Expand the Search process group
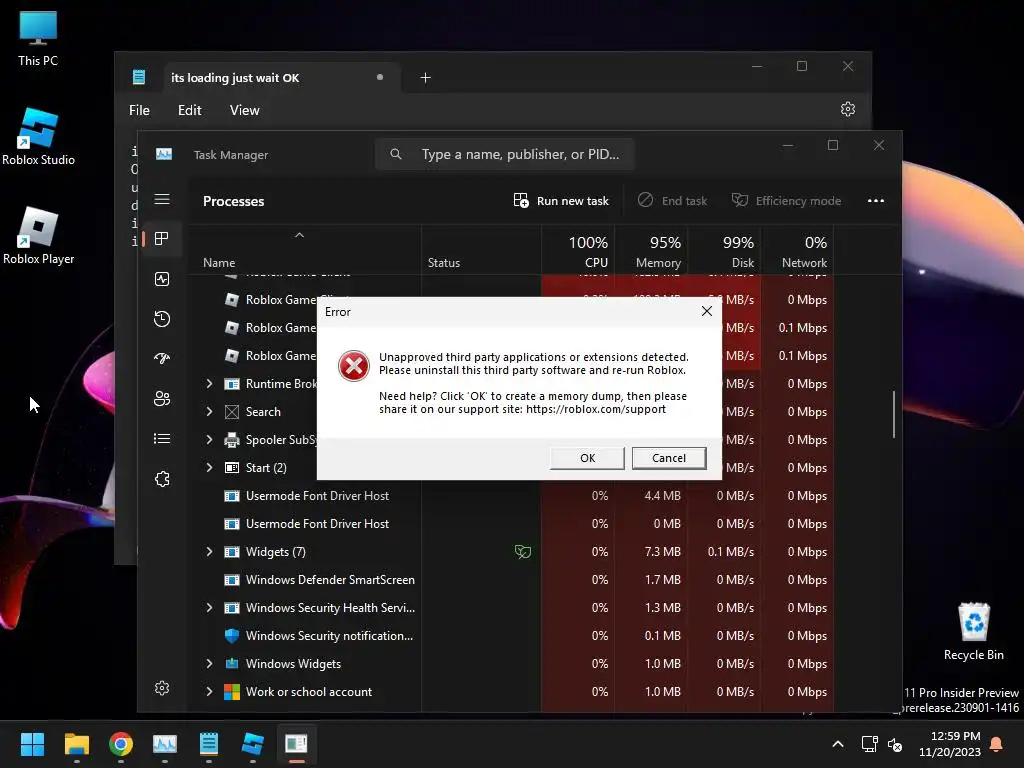 (209, 411)
